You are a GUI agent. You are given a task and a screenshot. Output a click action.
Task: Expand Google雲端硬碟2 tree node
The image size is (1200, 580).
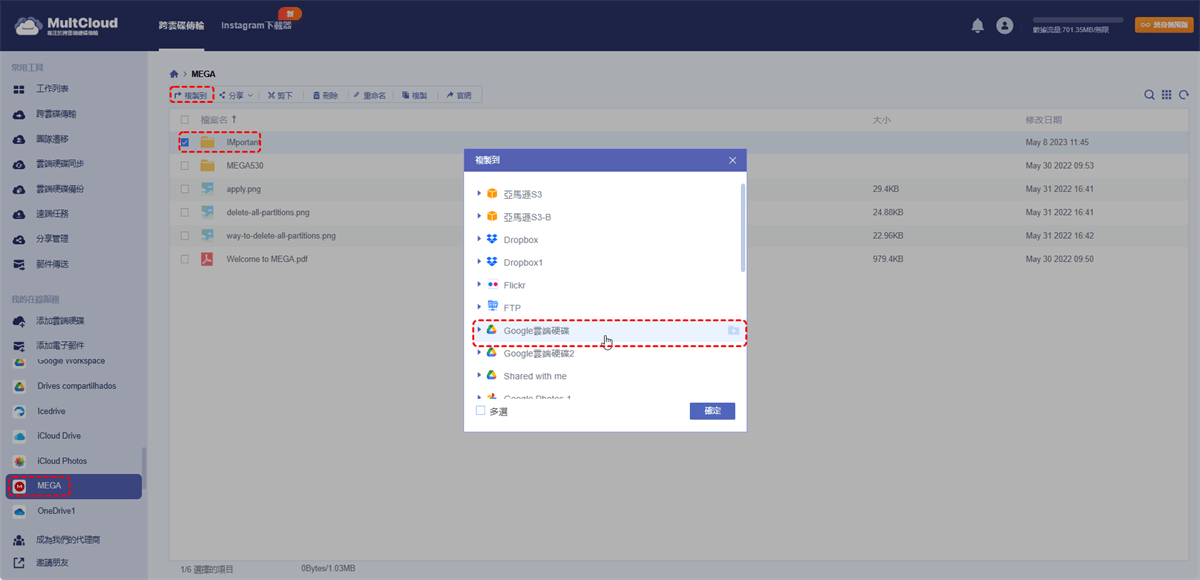tap(479, 353)
